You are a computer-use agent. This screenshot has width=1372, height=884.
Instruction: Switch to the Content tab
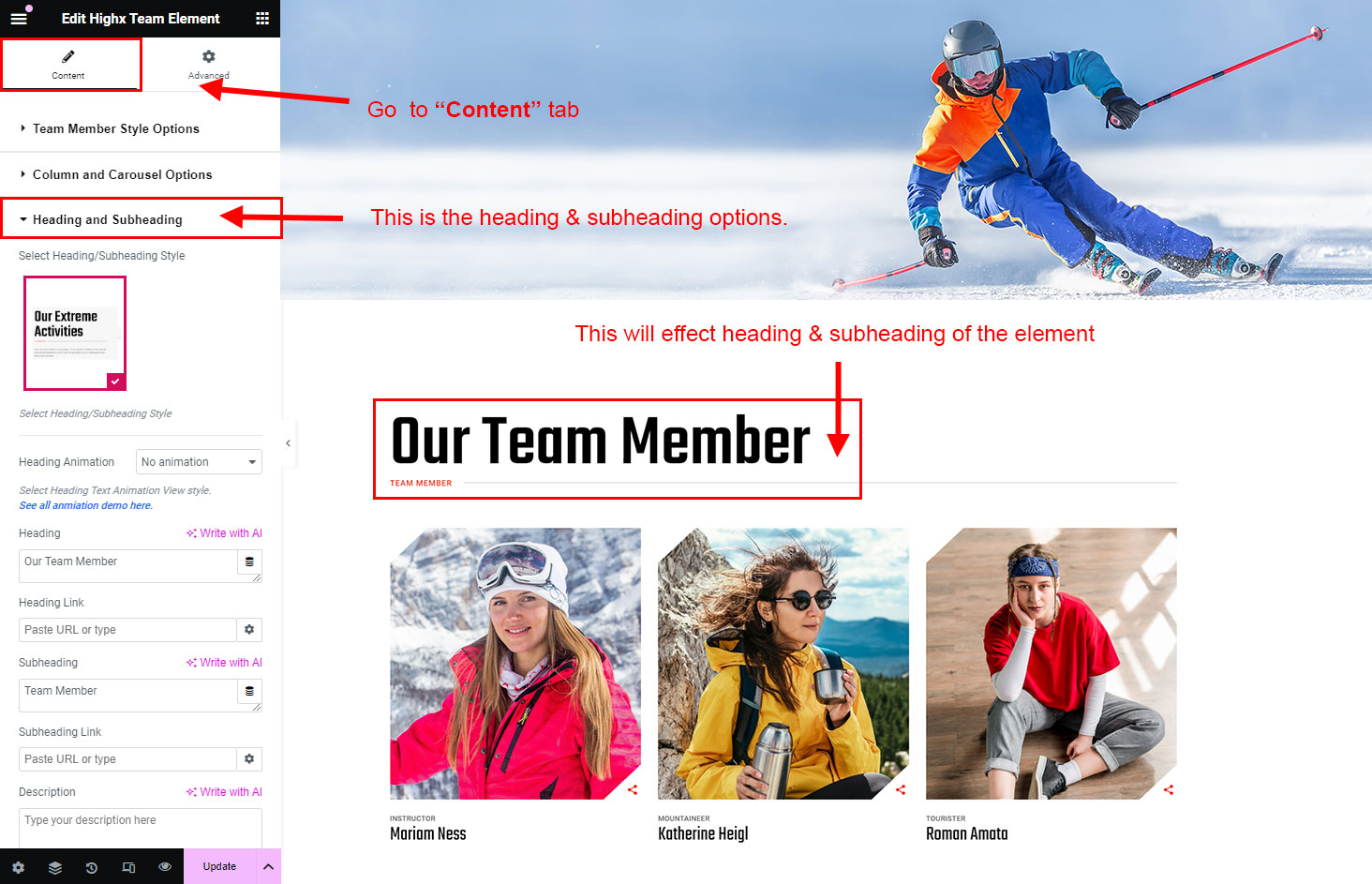(68, 64)
